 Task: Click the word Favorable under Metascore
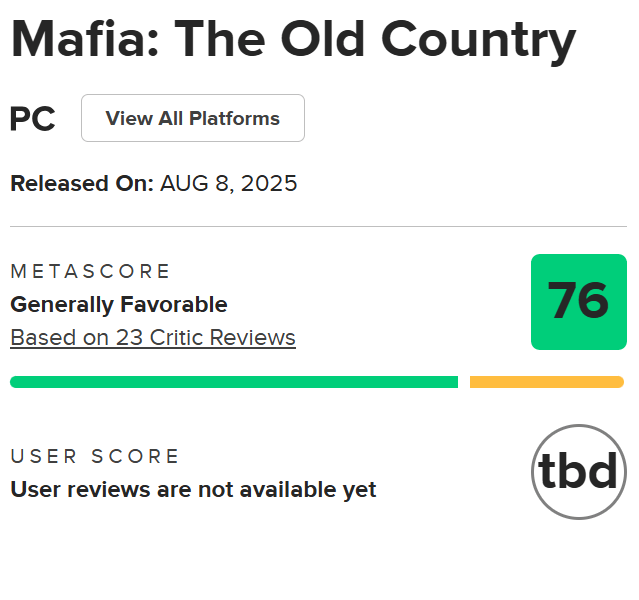pyautogui.click(x=174, y=304)
